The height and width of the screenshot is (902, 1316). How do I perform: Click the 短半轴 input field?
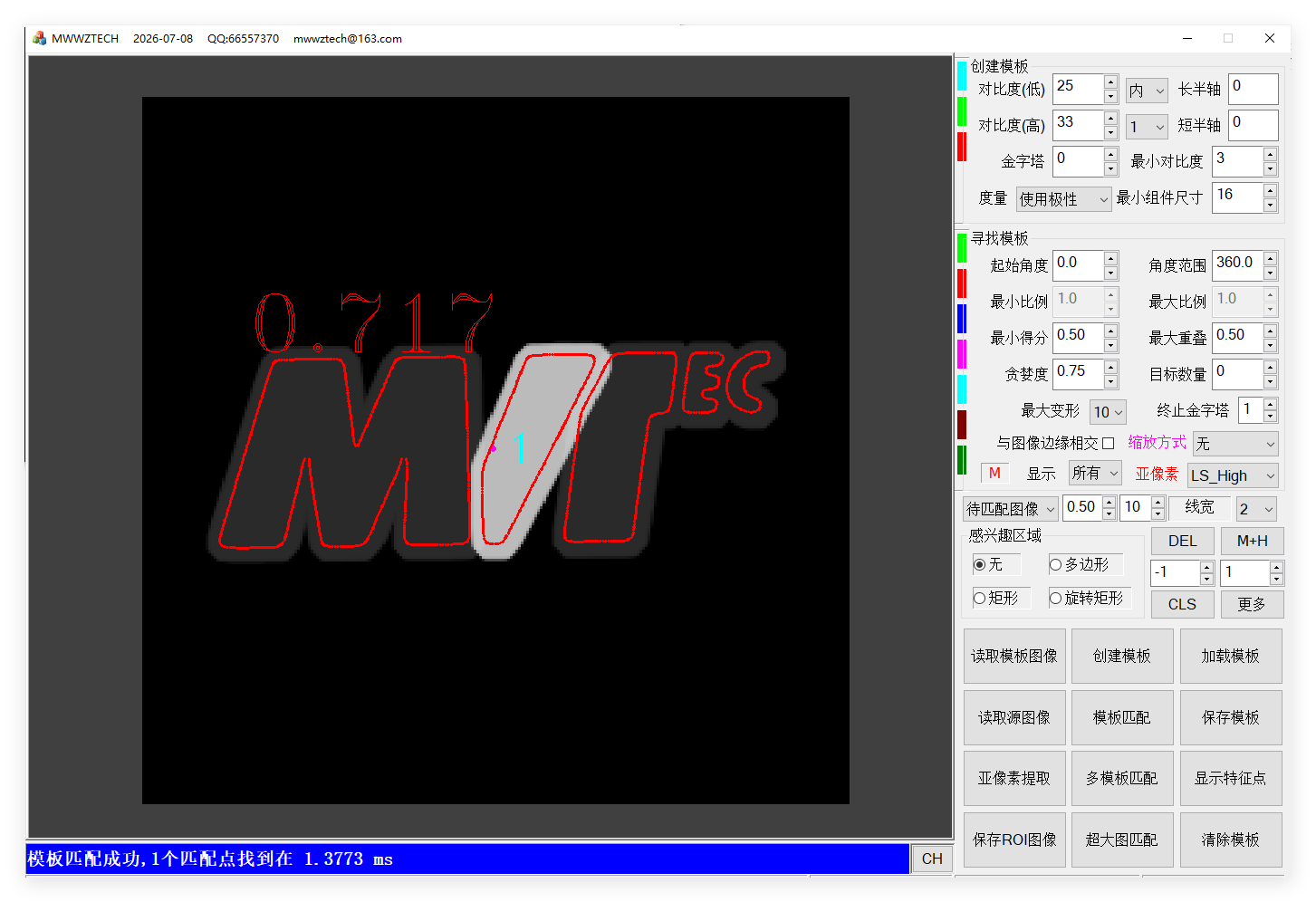[1254, 125]
